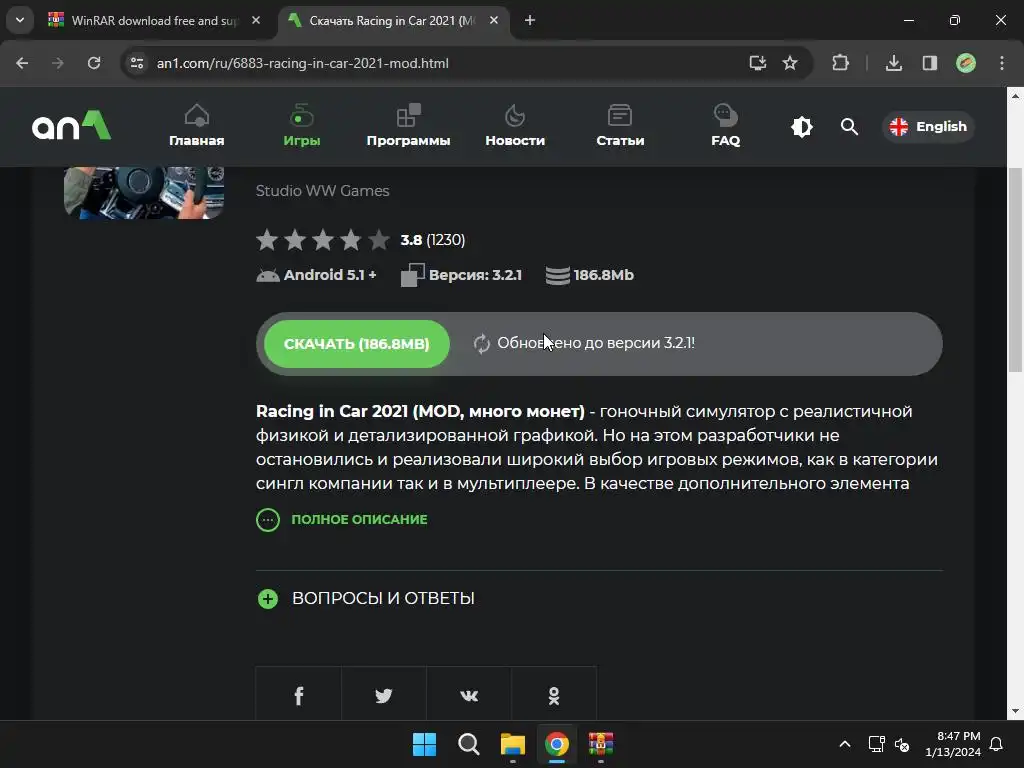Go forward in browser history
Viewport: 1024px width, 768px height.
[x=58, y=63]
